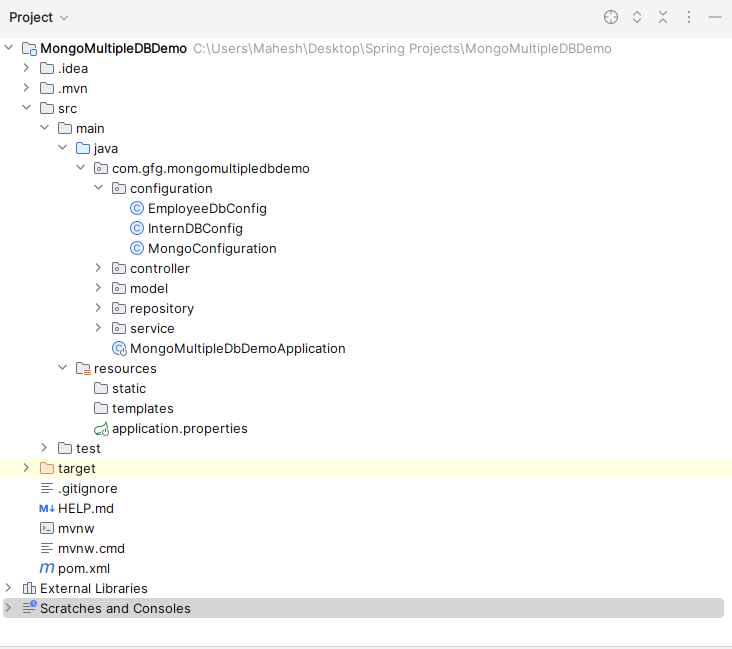Screen dimensions: 732x649
Task: Click the MongoMultipleDbDemoApplication runnable class icon
Action: coord(120,348)
